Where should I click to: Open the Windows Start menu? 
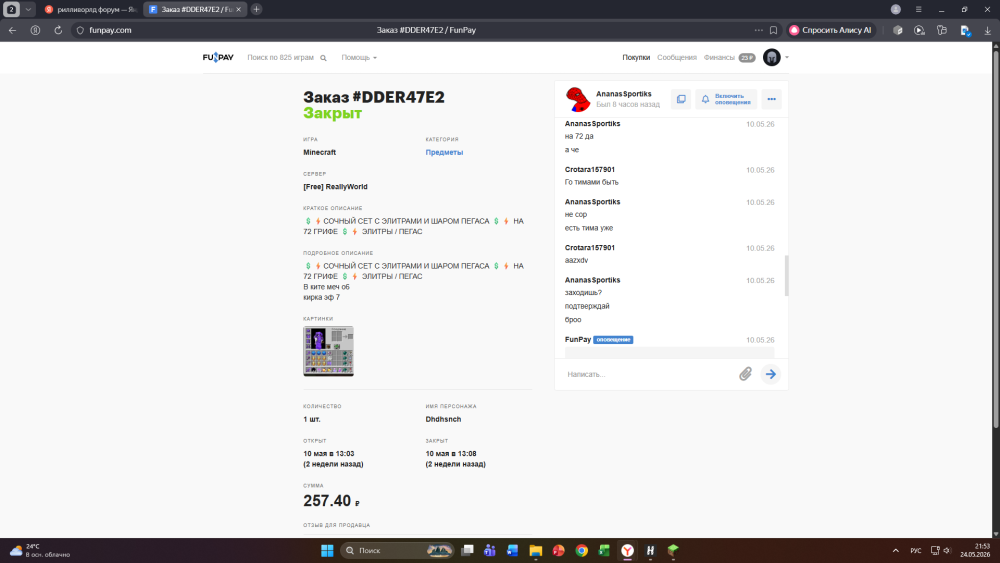(x=327, y=550)
